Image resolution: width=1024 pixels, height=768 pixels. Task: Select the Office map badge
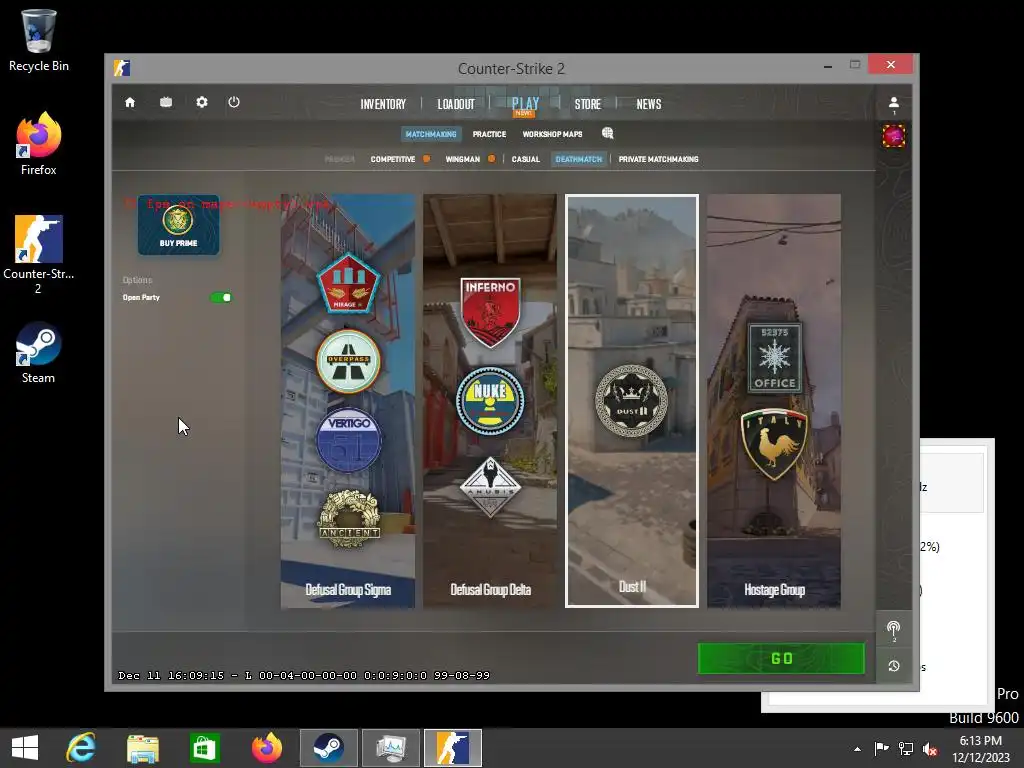[x=775, y=357]
